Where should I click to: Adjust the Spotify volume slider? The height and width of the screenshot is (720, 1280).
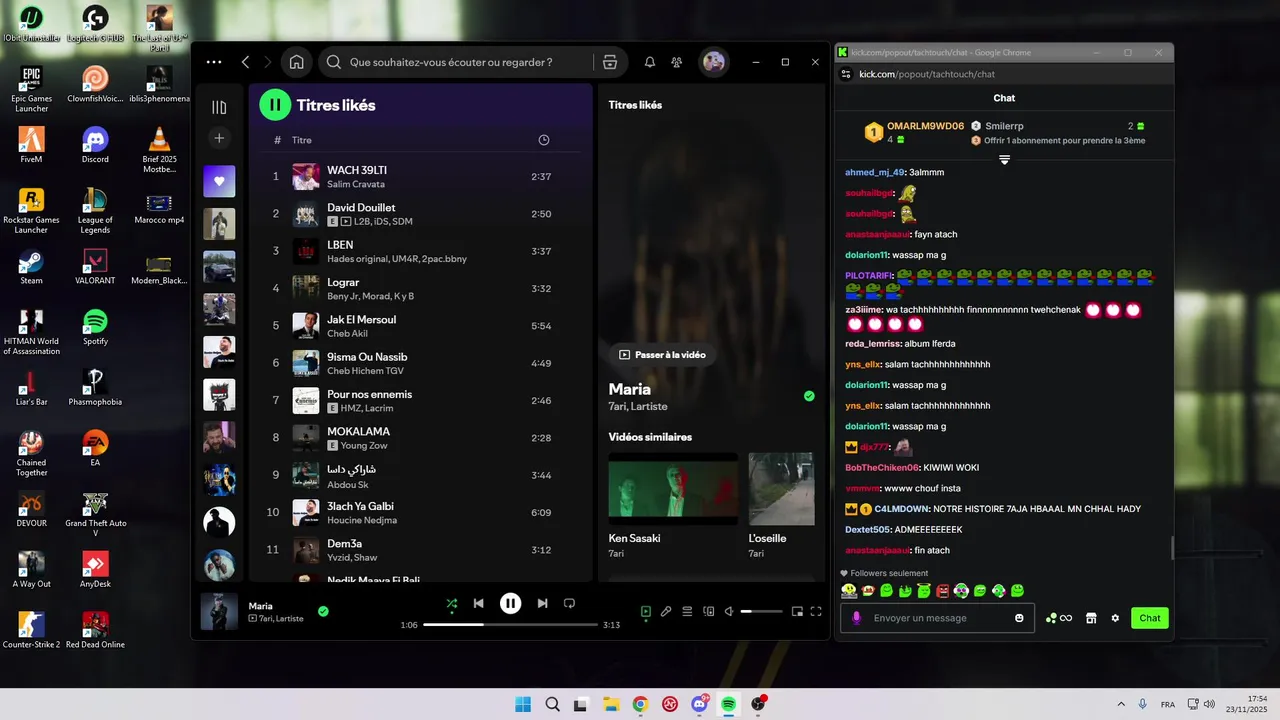coord(762,611)
